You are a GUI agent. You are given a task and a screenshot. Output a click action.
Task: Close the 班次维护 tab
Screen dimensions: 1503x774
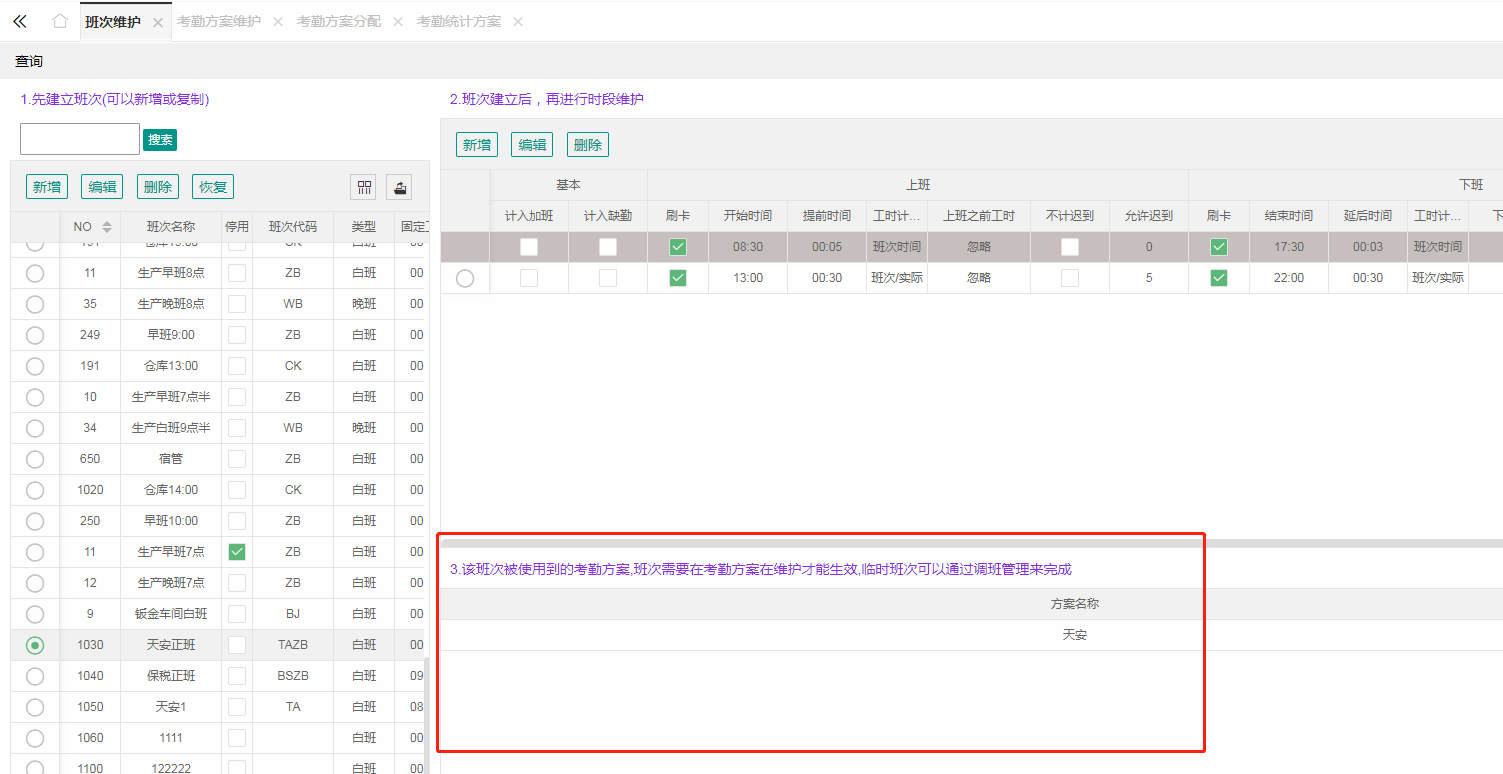[158, 22]
